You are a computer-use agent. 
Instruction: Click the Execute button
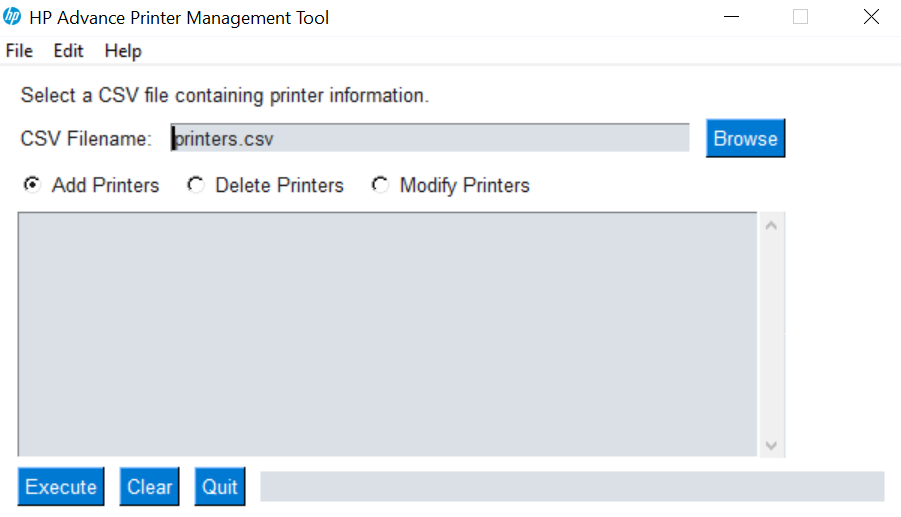click(x=61, y=487)
